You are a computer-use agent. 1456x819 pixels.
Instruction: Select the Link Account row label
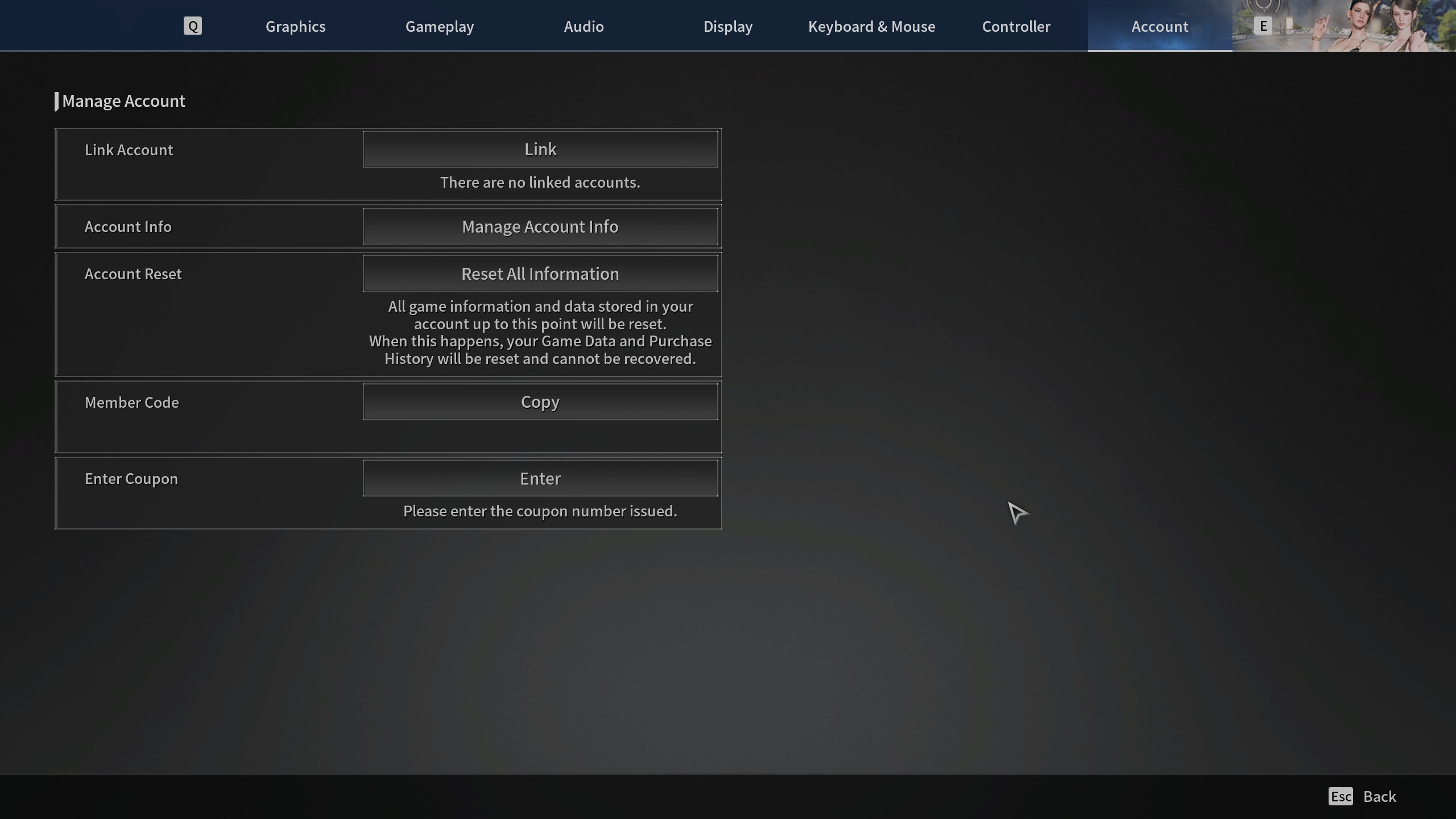point(129,150)
